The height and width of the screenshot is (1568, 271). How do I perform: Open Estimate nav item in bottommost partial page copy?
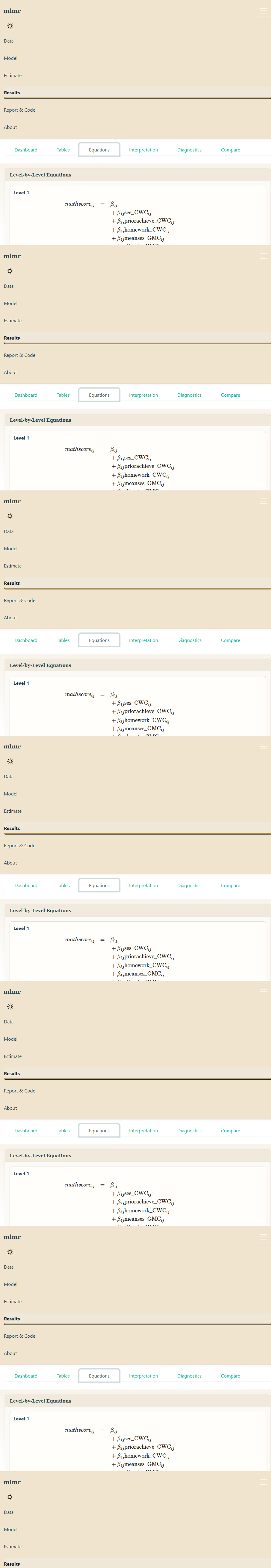[13, 1547]
